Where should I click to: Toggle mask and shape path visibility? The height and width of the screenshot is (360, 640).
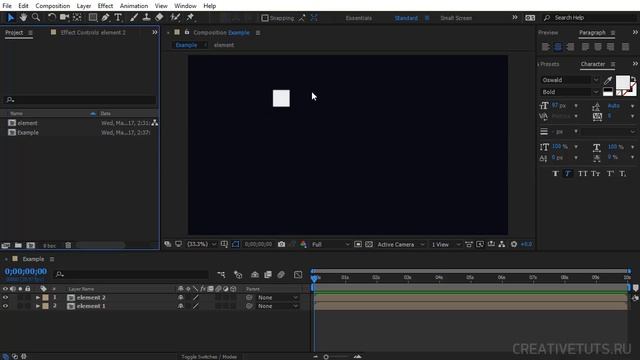point(236,244)
